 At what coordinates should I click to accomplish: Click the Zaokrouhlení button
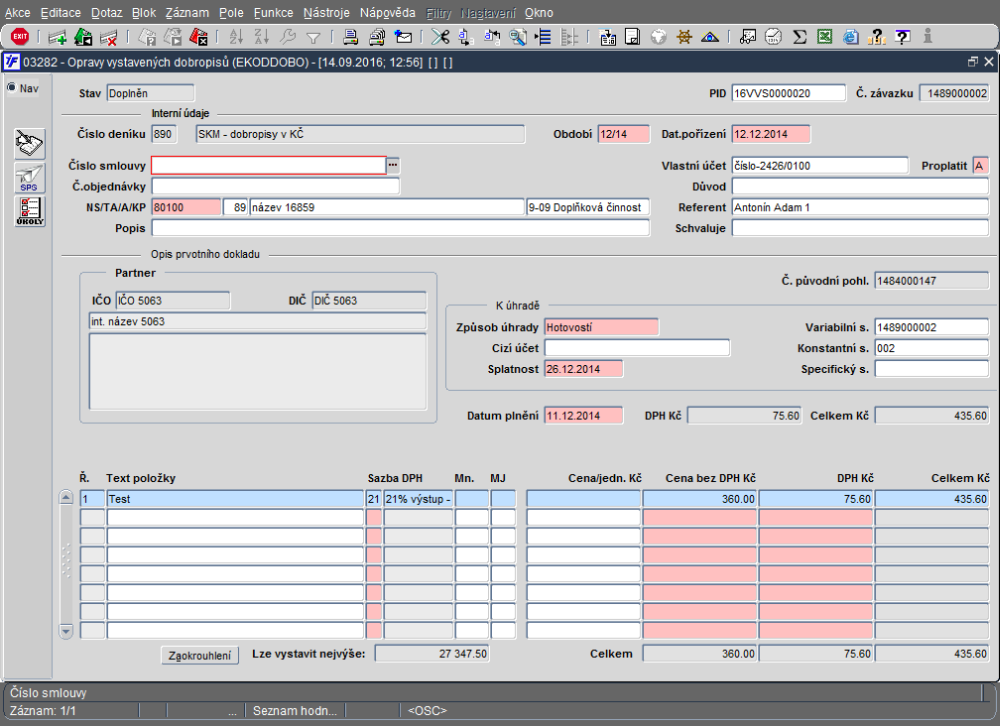[200, 655]
